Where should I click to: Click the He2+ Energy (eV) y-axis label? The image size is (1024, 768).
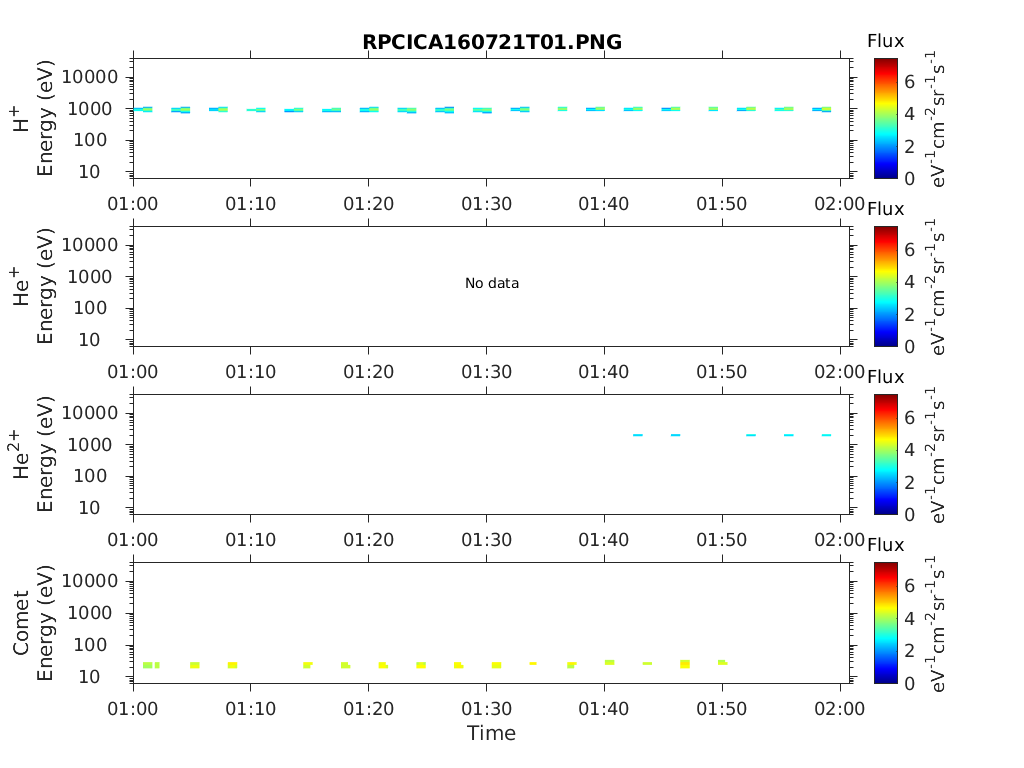click(34, 454)
